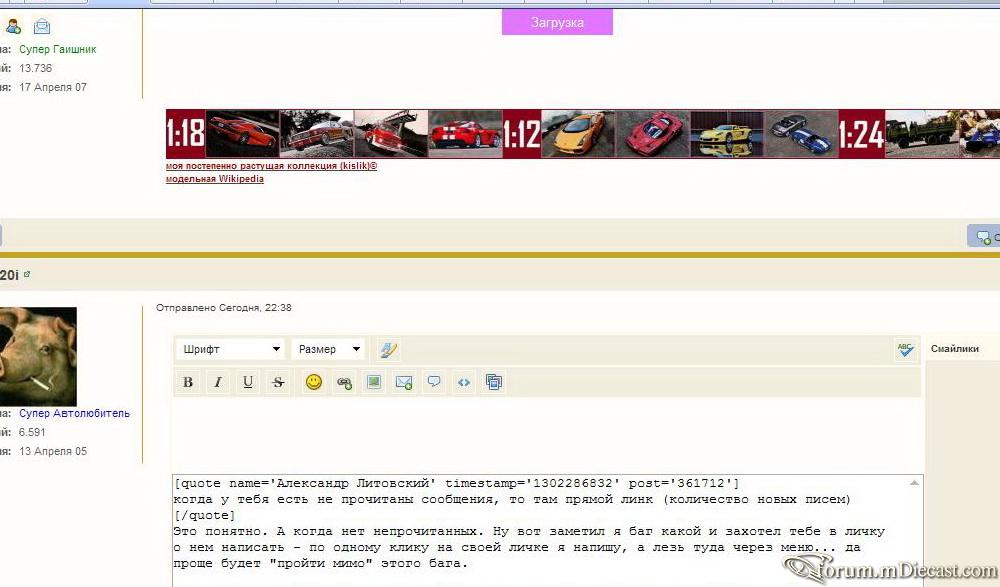Apply strikethrough formatting
Image resolution: width=1000 pixels, height=587 pixels.
coord(278,382)
